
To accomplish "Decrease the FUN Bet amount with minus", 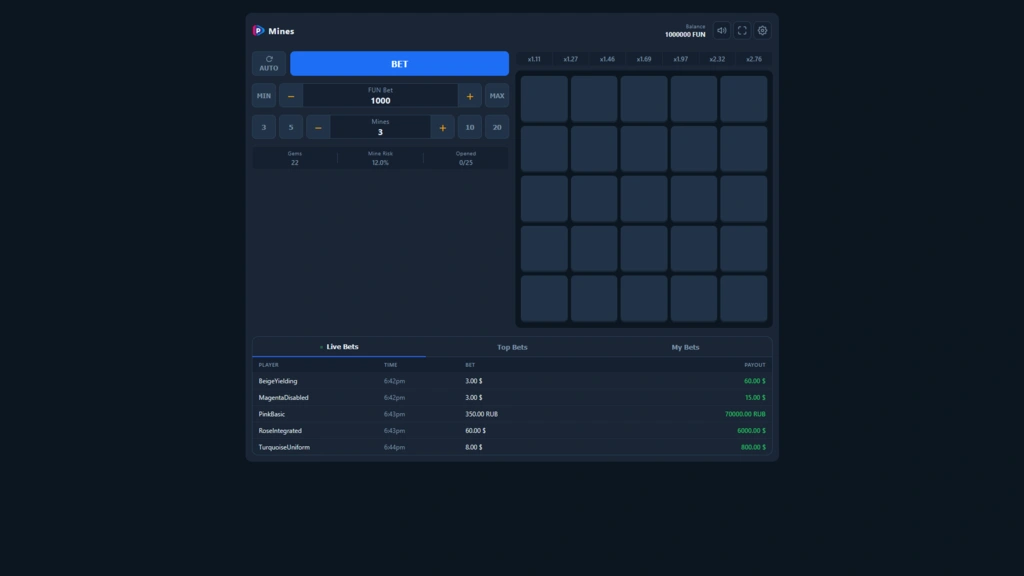I will 291,96.
